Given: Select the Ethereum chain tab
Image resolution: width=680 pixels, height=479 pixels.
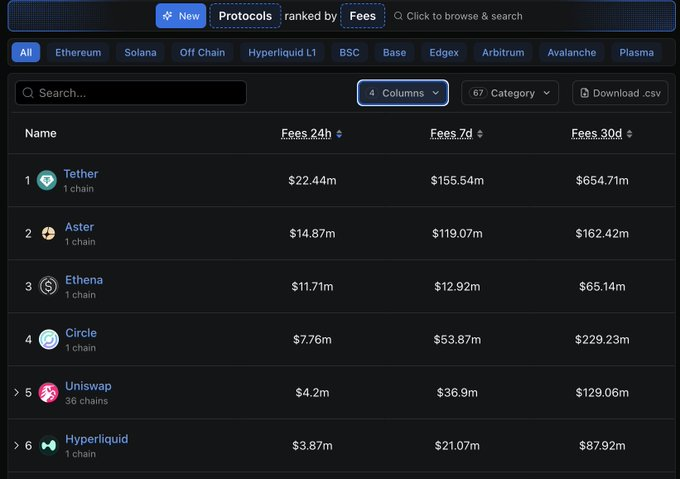Looking at the screenshot, I should 78,52.
